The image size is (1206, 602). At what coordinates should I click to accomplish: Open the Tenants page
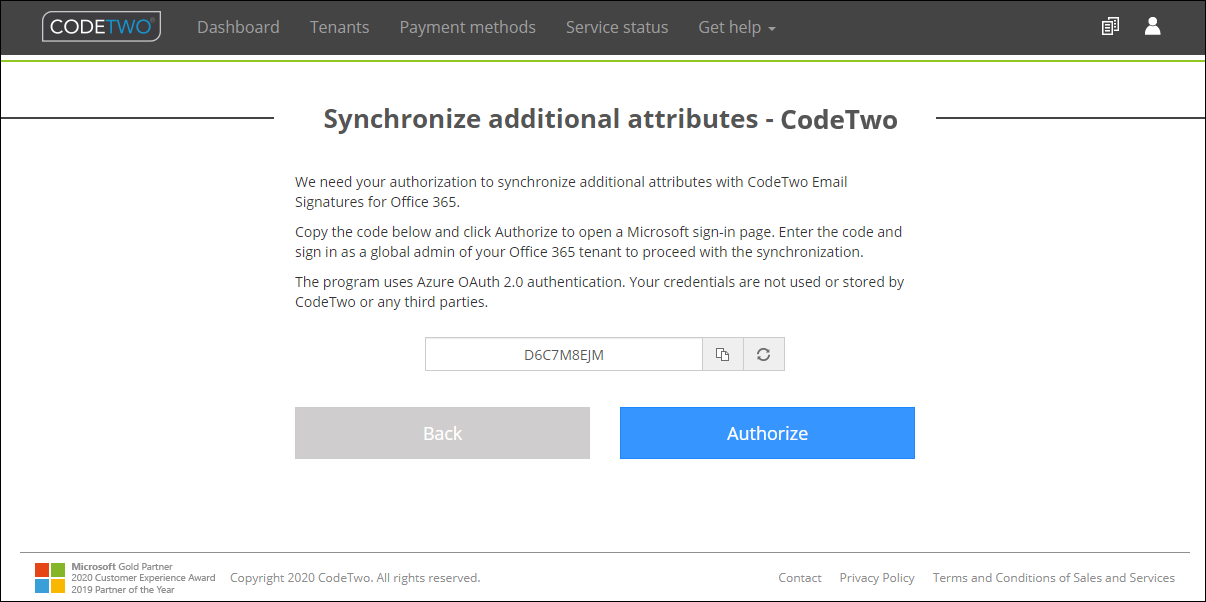339,27
